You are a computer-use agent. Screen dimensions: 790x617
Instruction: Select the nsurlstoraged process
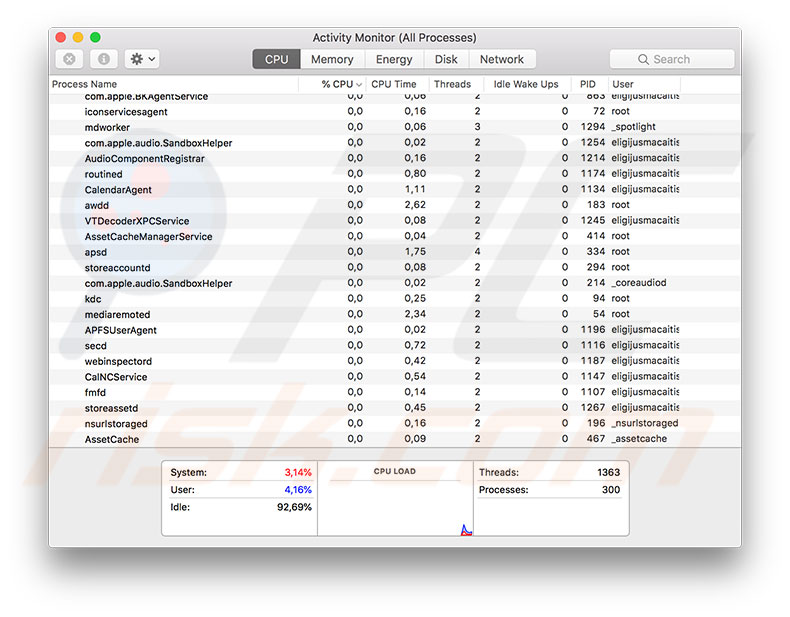point(395,424)
